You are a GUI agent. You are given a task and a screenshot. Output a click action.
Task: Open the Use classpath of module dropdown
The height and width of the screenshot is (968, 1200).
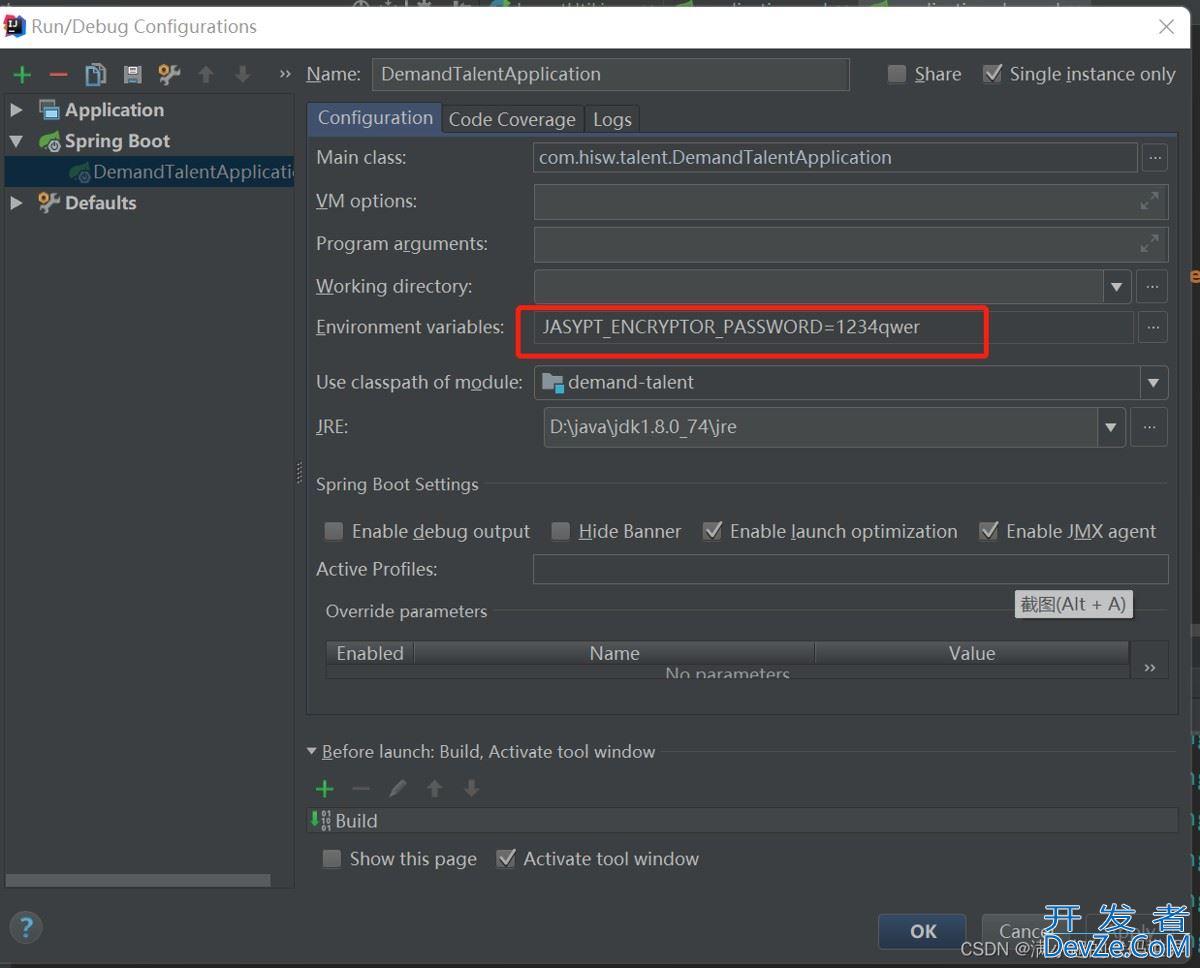[x=1153, y=382]
